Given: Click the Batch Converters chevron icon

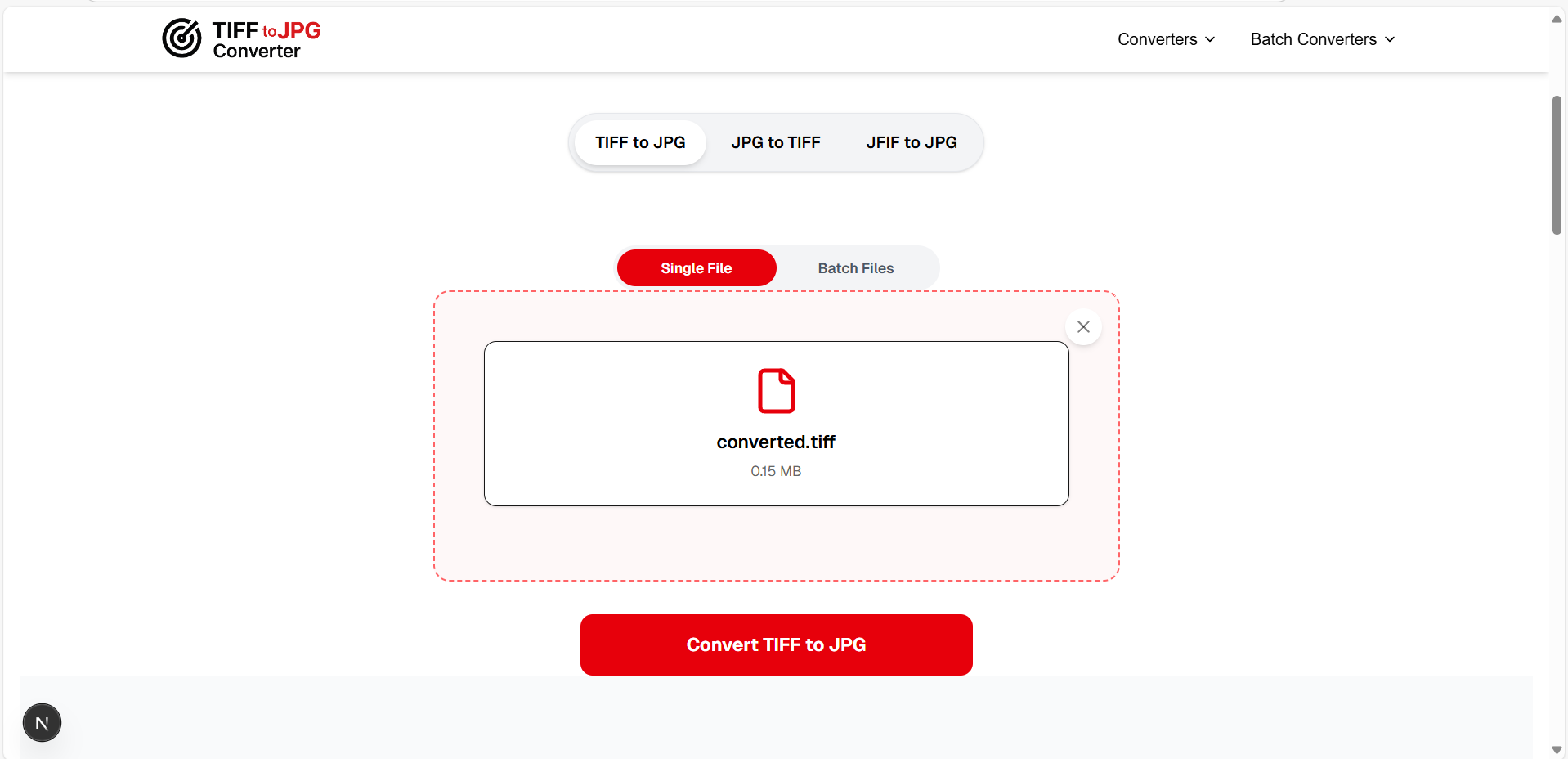Looking at the screenshot, I should [1390, 38].
